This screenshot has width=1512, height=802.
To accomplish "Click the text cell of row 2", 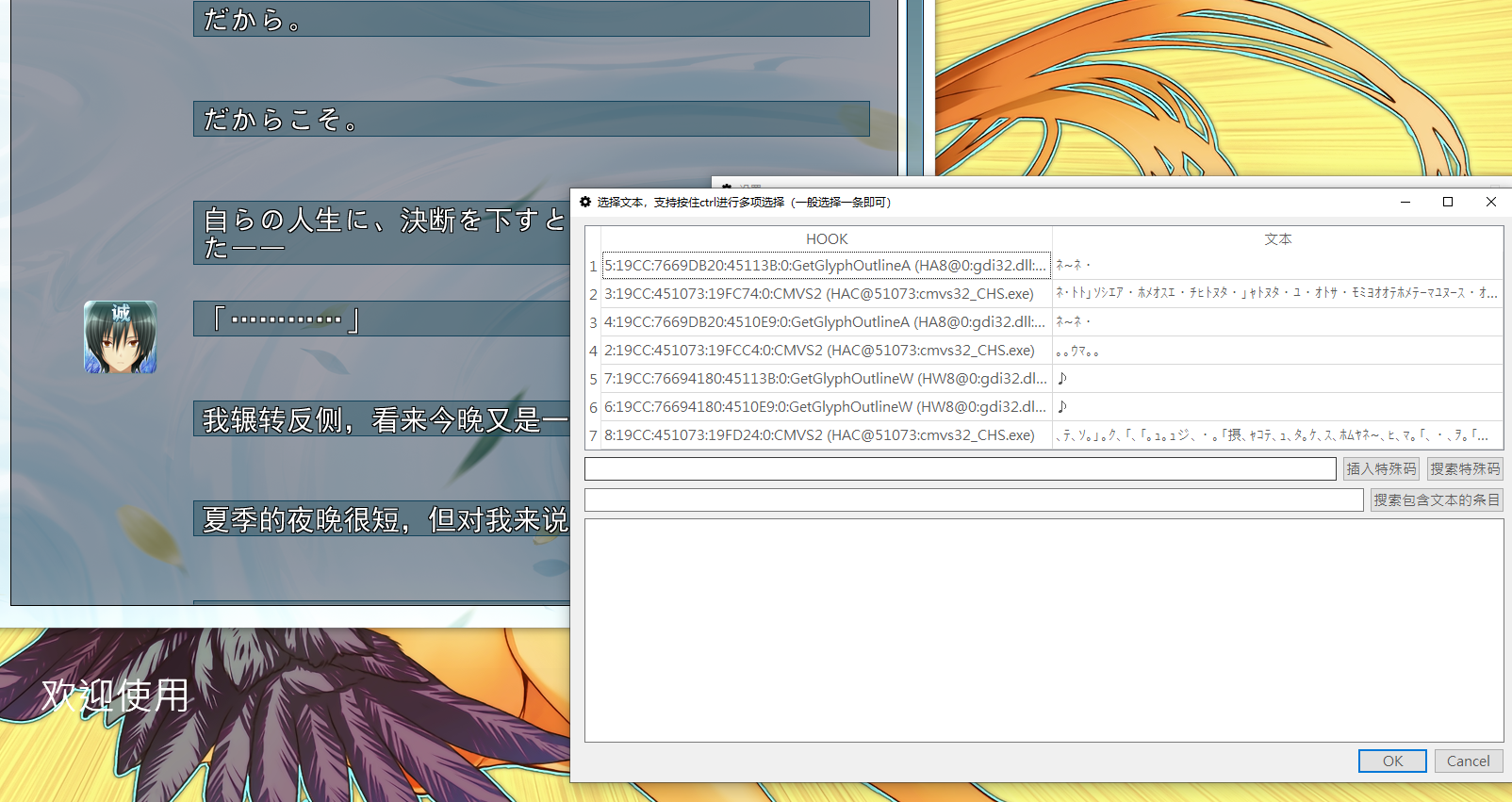I will click(1277, 294).
